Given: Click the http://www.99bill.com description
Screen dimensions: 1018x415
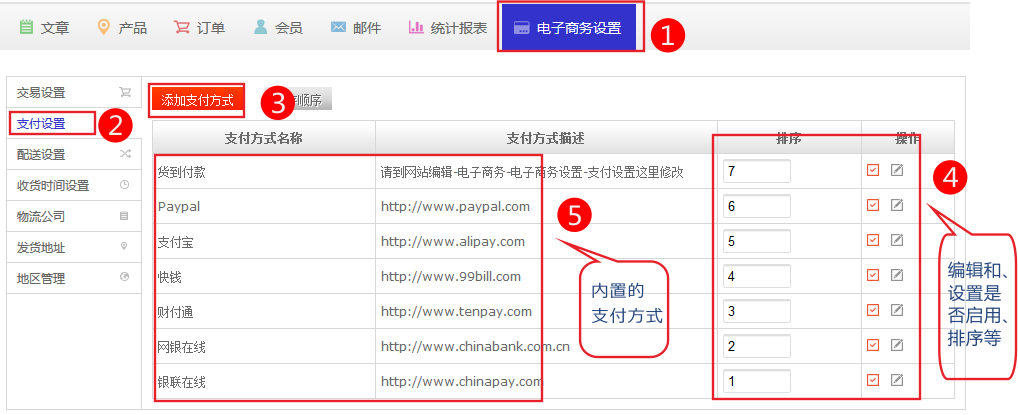Looking at the screenshot, I should pyautogui.click(x=451, y=277).
